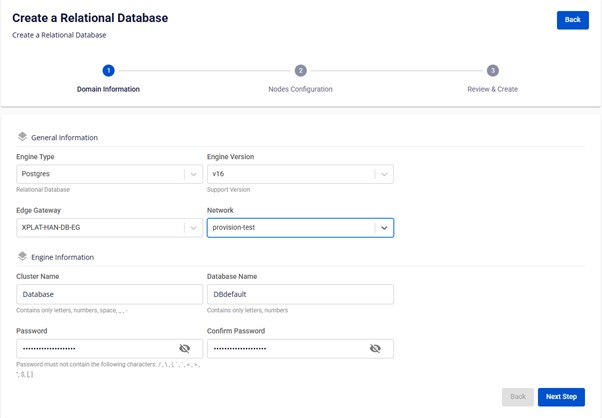The image size is (602, 418).
Task: Select step 3 circle in wizard
Action: point(493,71)
